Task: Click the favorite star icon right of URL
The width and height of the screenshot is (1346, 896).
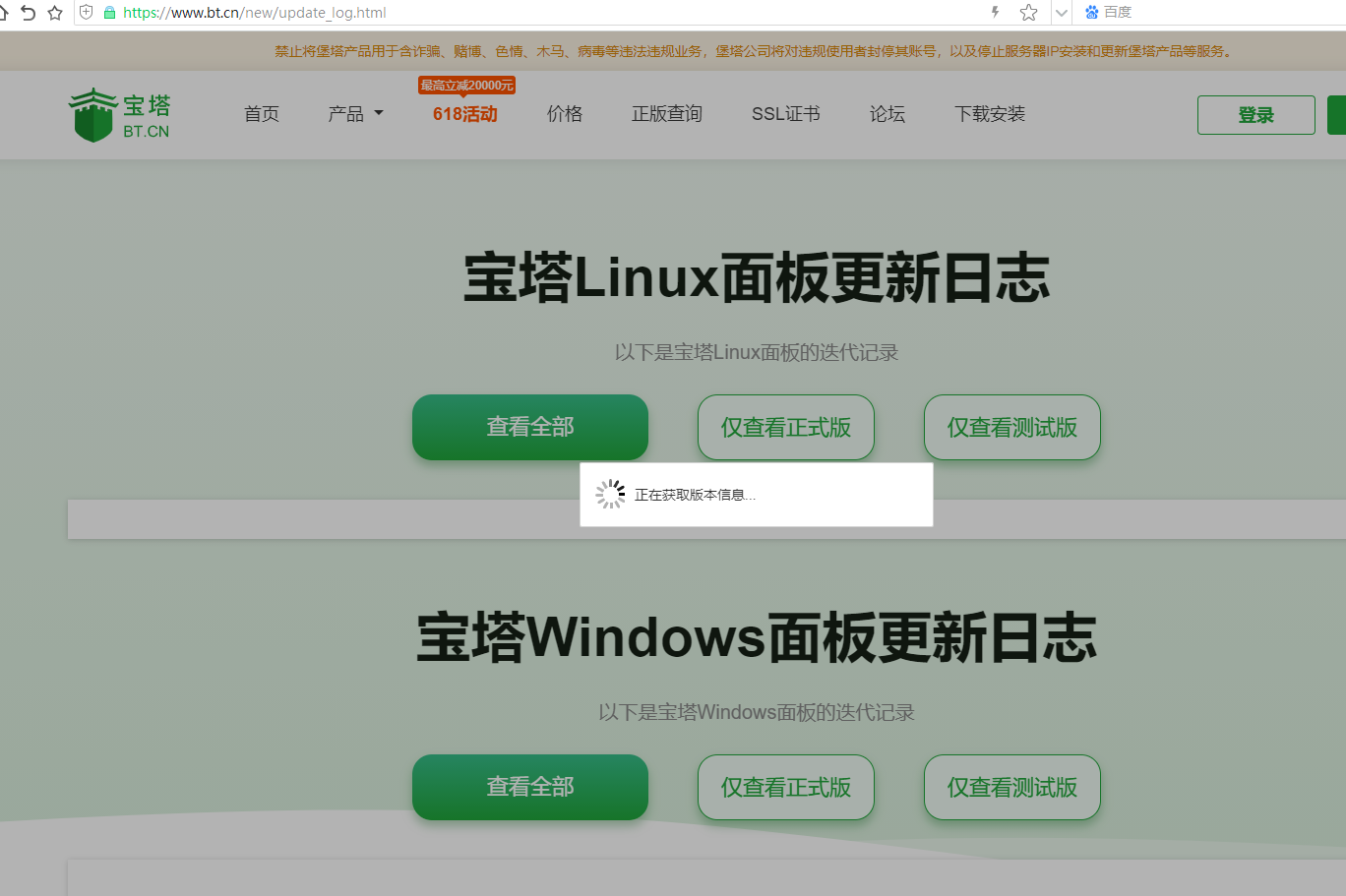Action: 1029,13
